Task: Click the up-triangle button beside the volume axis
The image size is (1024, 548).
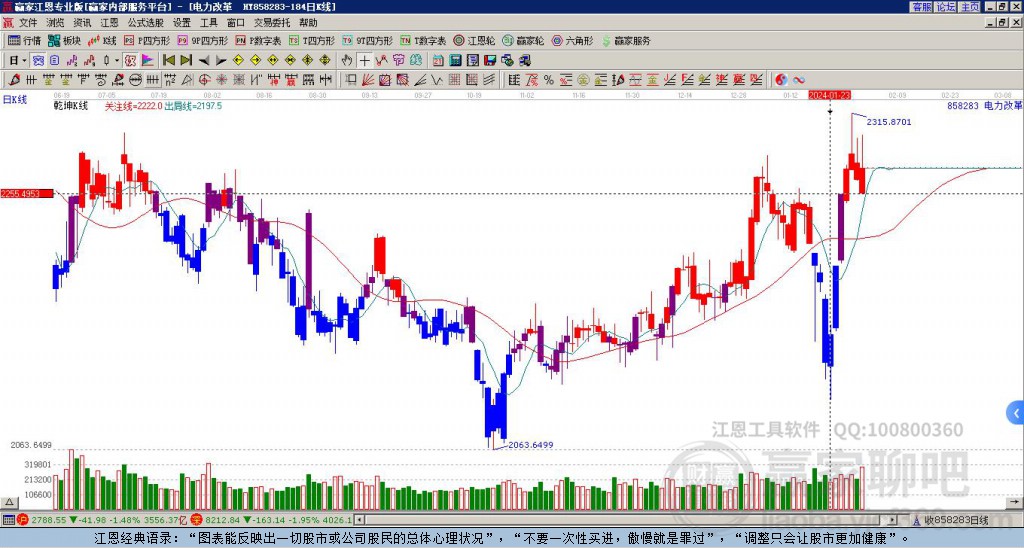Action: (9, 502)
